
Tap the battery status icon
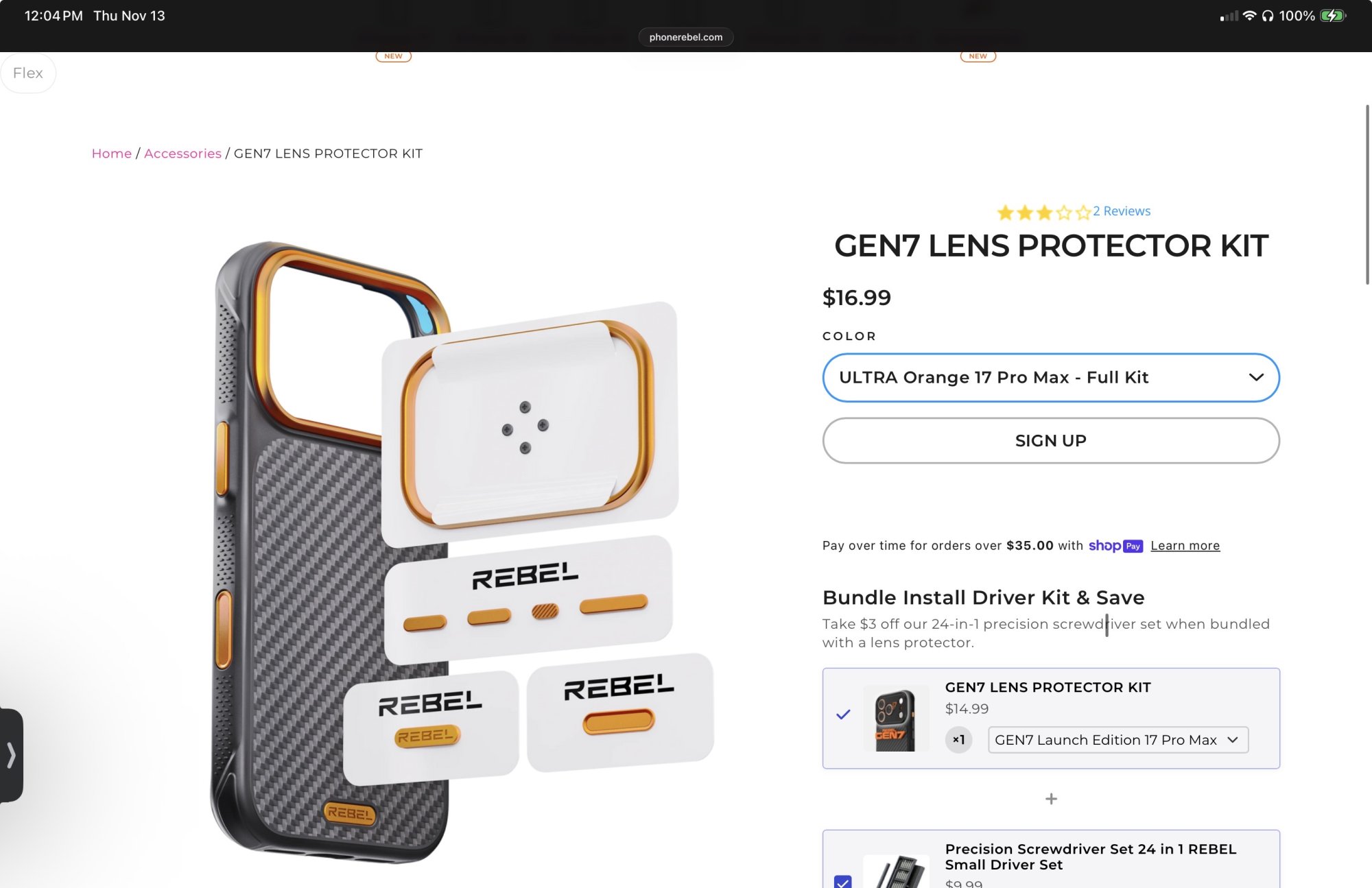point(1333,16)
